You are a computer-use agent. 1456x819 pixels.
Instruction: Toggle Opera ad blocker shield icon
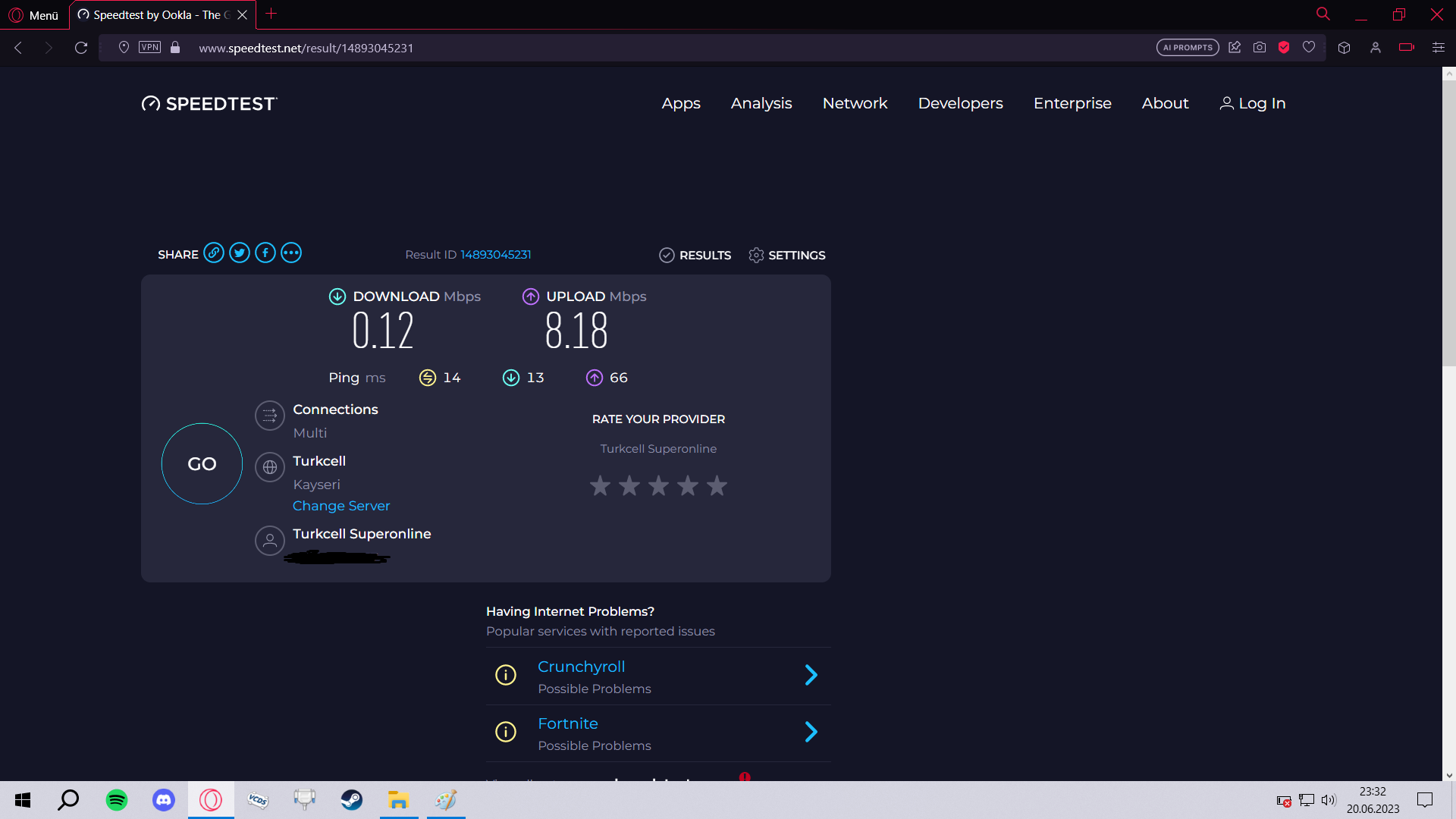pos(1284,48)
